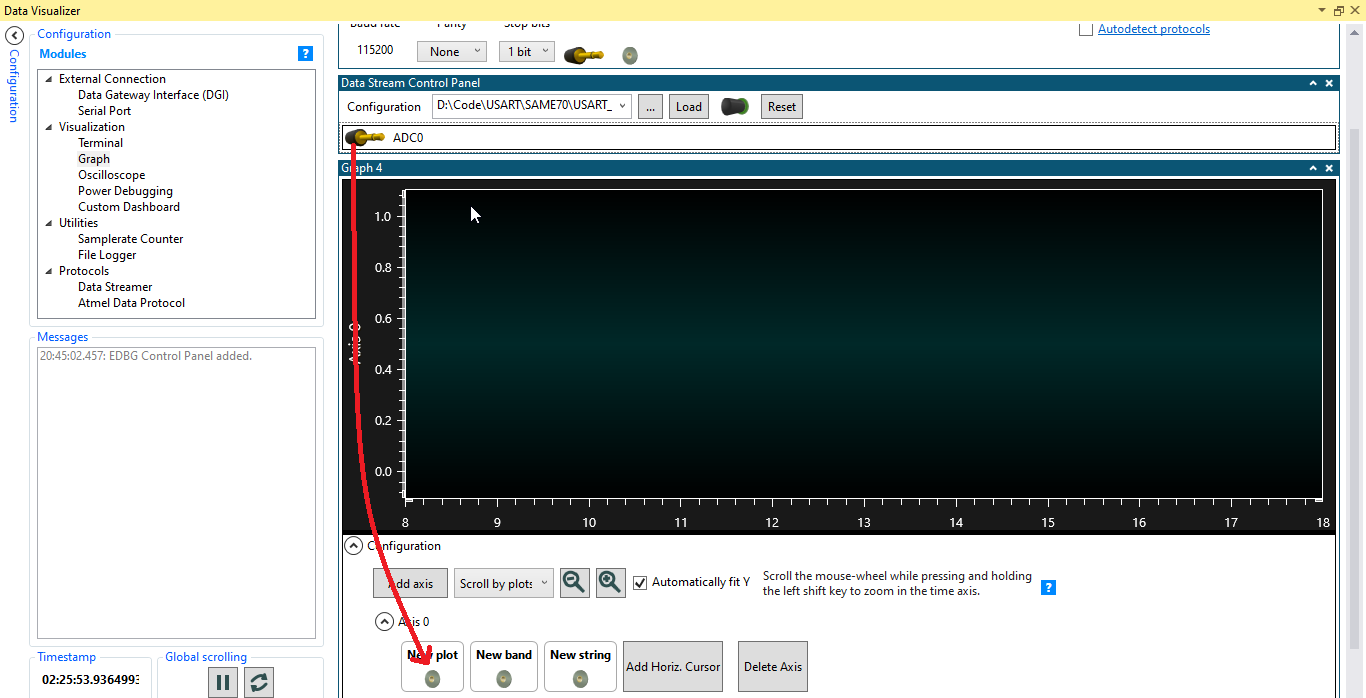The height and width of the screenshot is (698, 1366).
Task: Collapse the Utilities tree node
Action: point(48,223)
